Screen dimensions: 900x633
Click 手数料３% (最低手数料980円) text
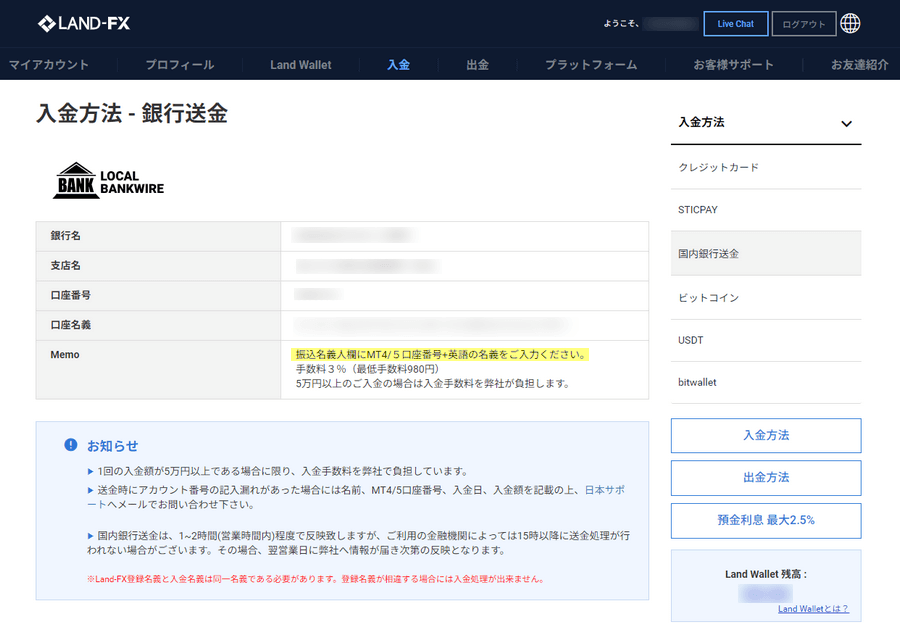point(367,369)
